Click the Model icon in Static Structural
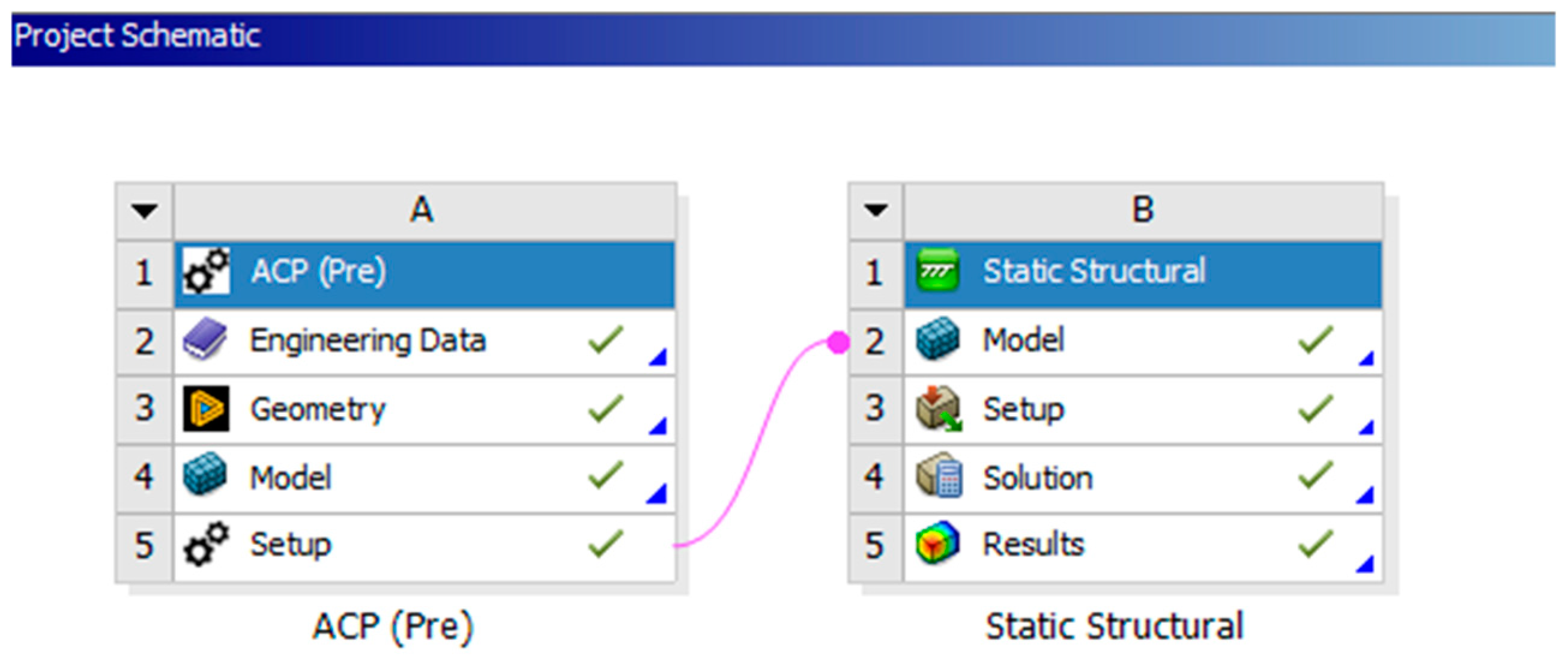Viewport: 1568px width, 662px height. click(x=938, y=339)
